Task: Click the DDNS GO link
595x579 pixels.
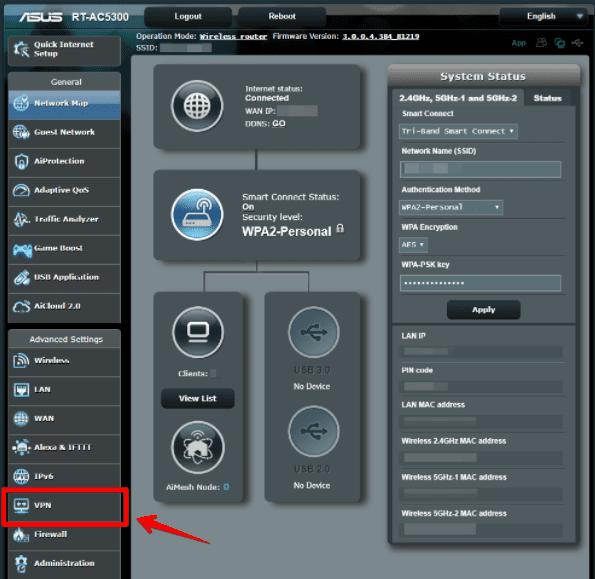Action: pos(279,124)
